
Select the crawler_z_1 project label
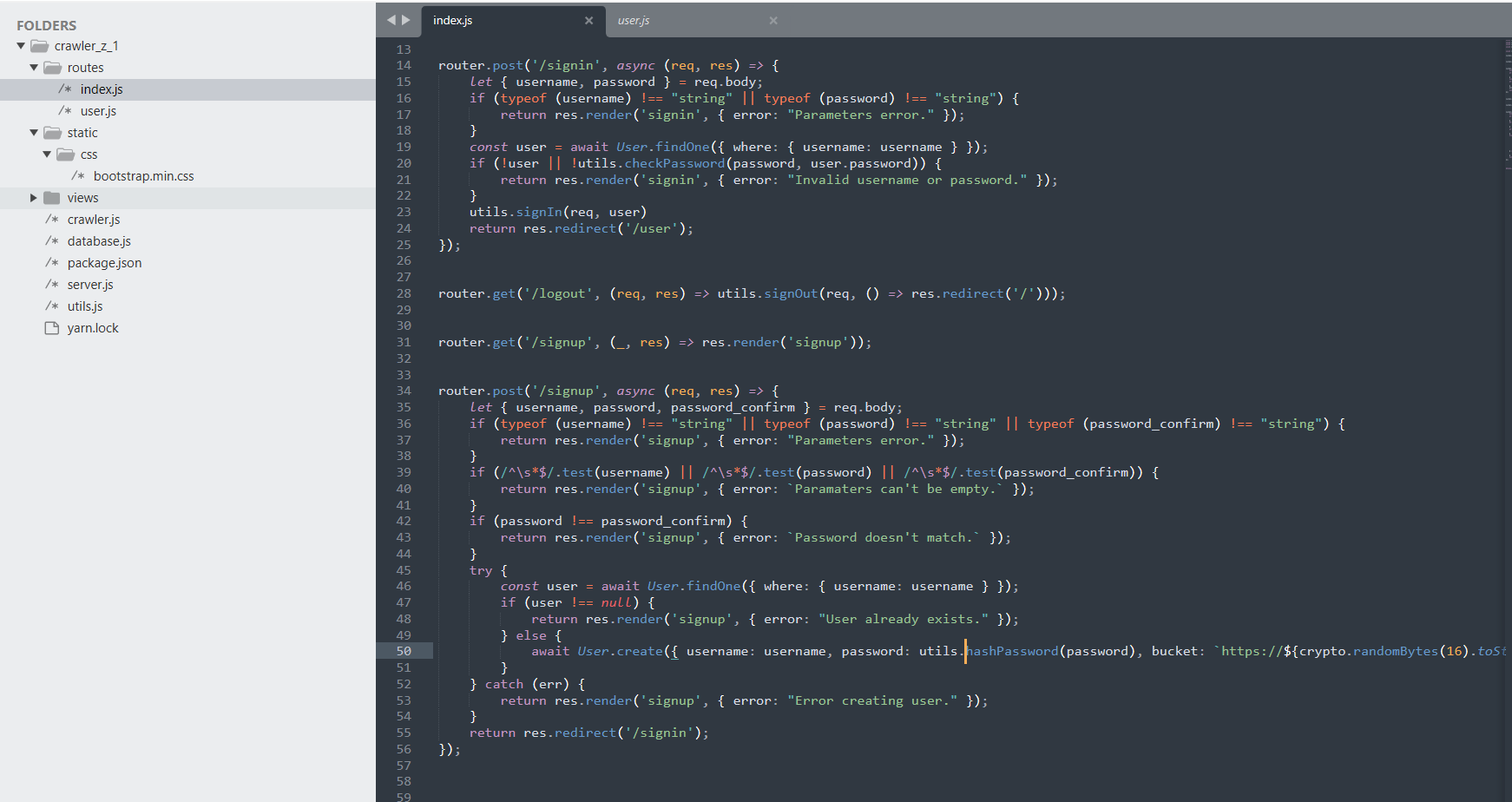tap(86, 46)
